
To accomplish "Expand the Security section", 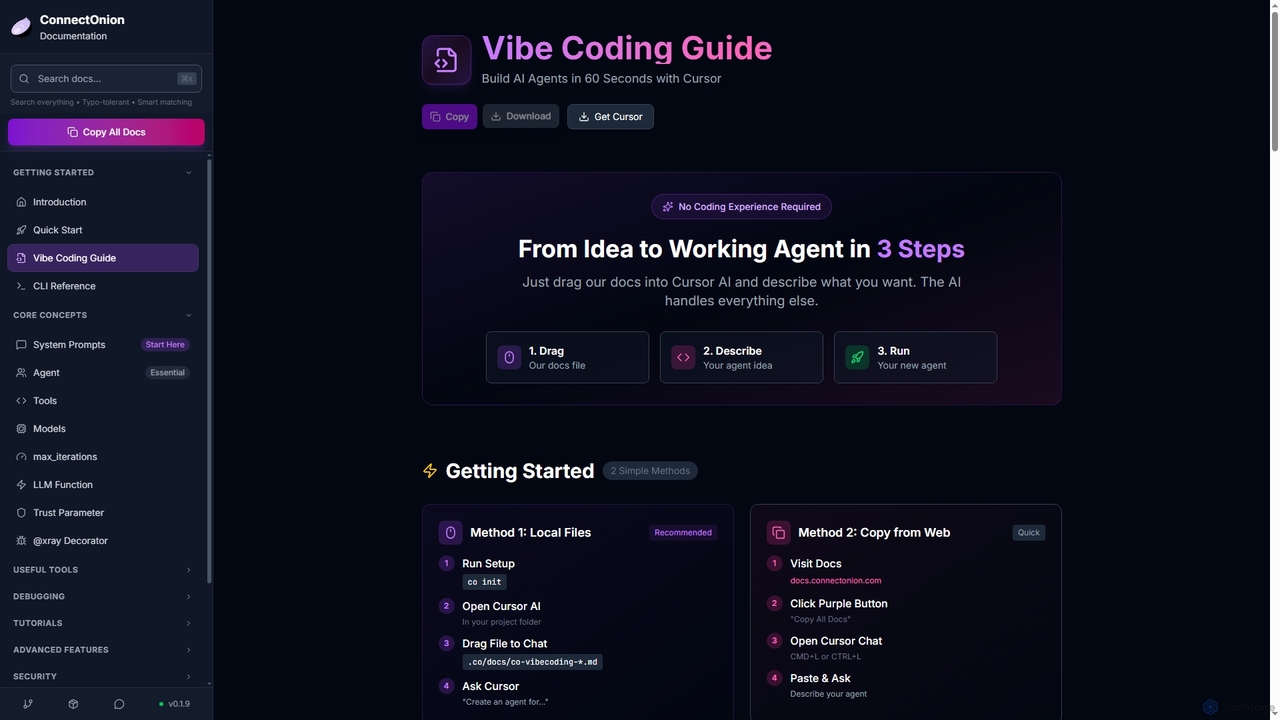I will (102, 677).
